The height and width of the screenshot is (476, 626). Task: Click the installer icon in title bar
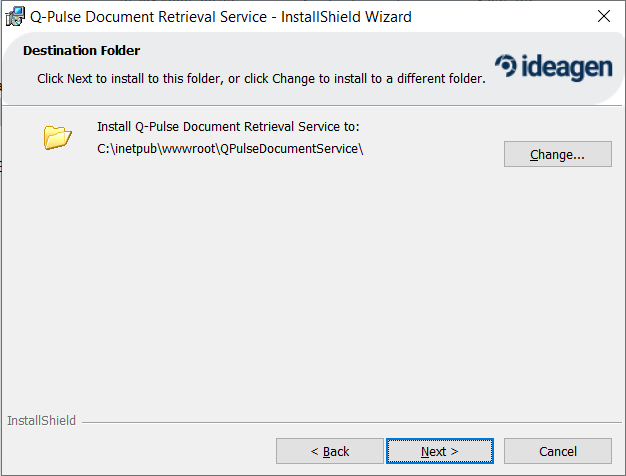pos(15,17)
